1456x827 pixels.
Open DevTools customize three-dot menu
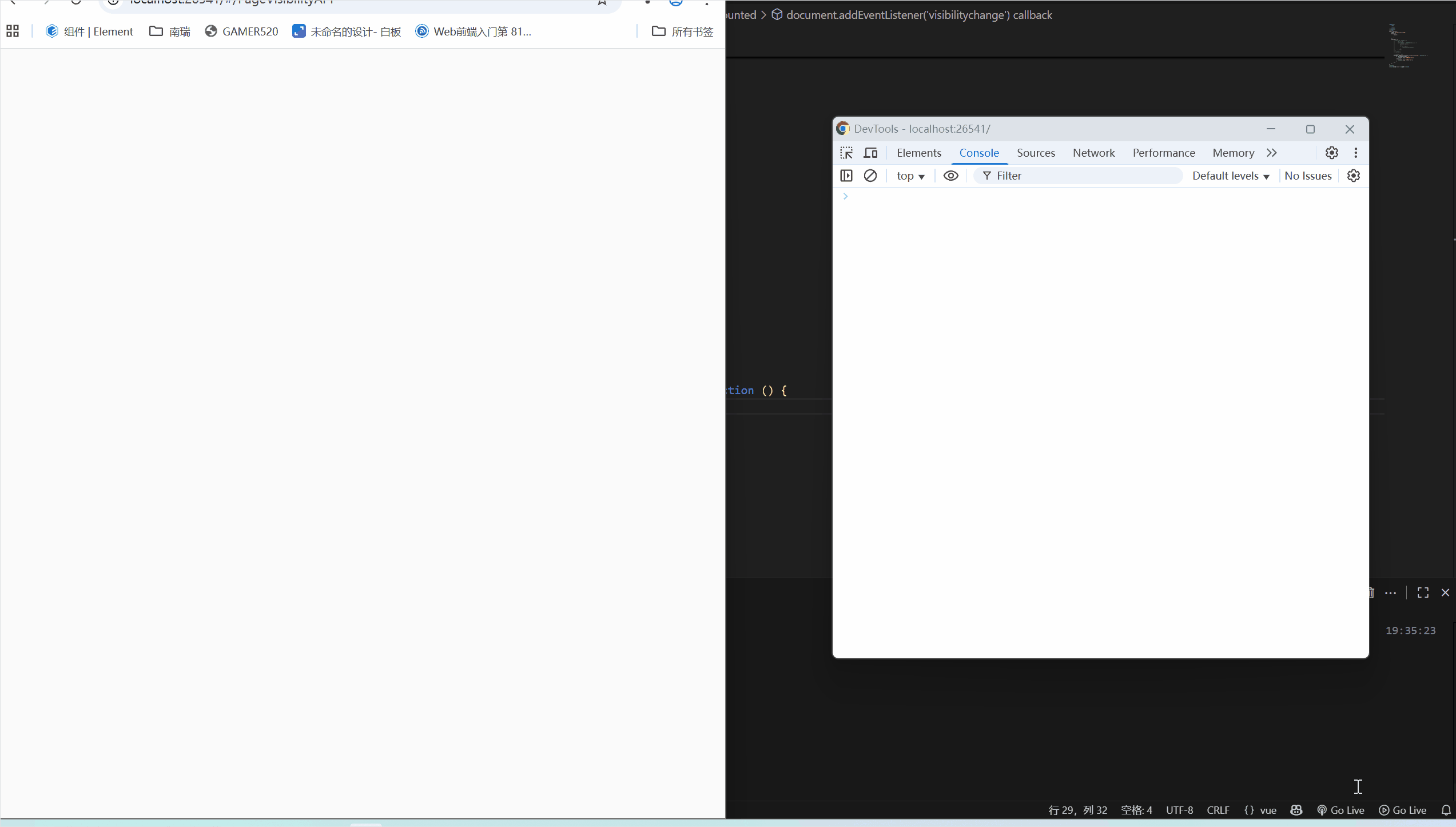pos(1355,153)
